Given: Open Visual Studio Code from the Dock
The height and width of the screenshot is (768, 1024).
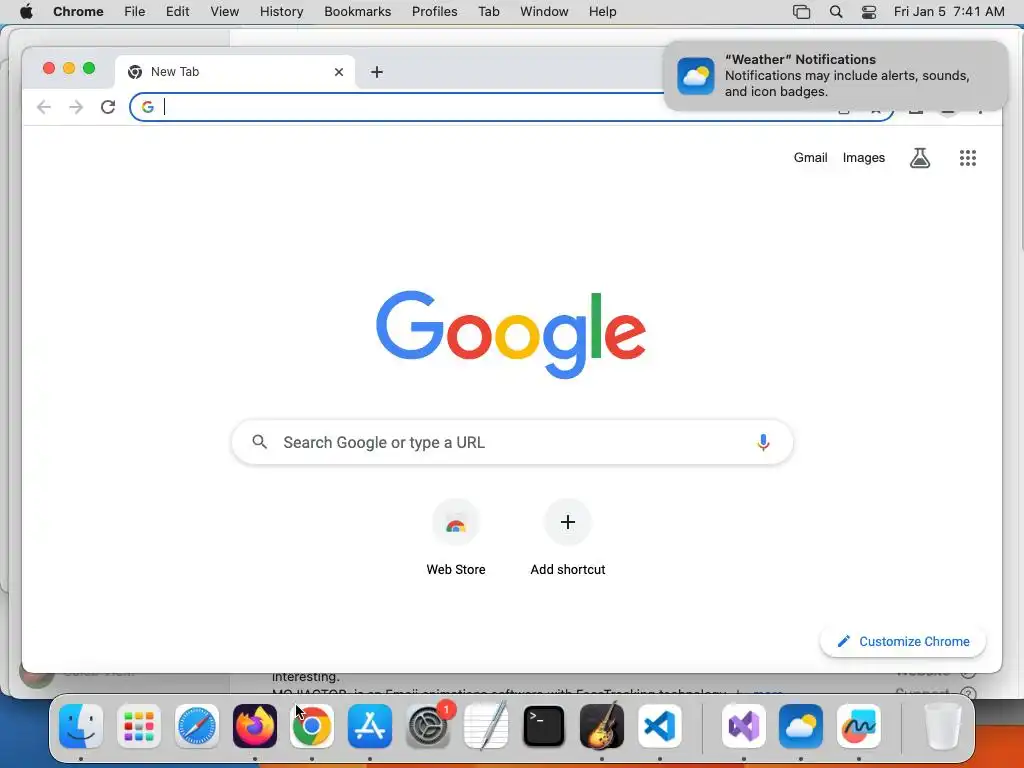Looking at the screenshot, I should click(660, 726).
